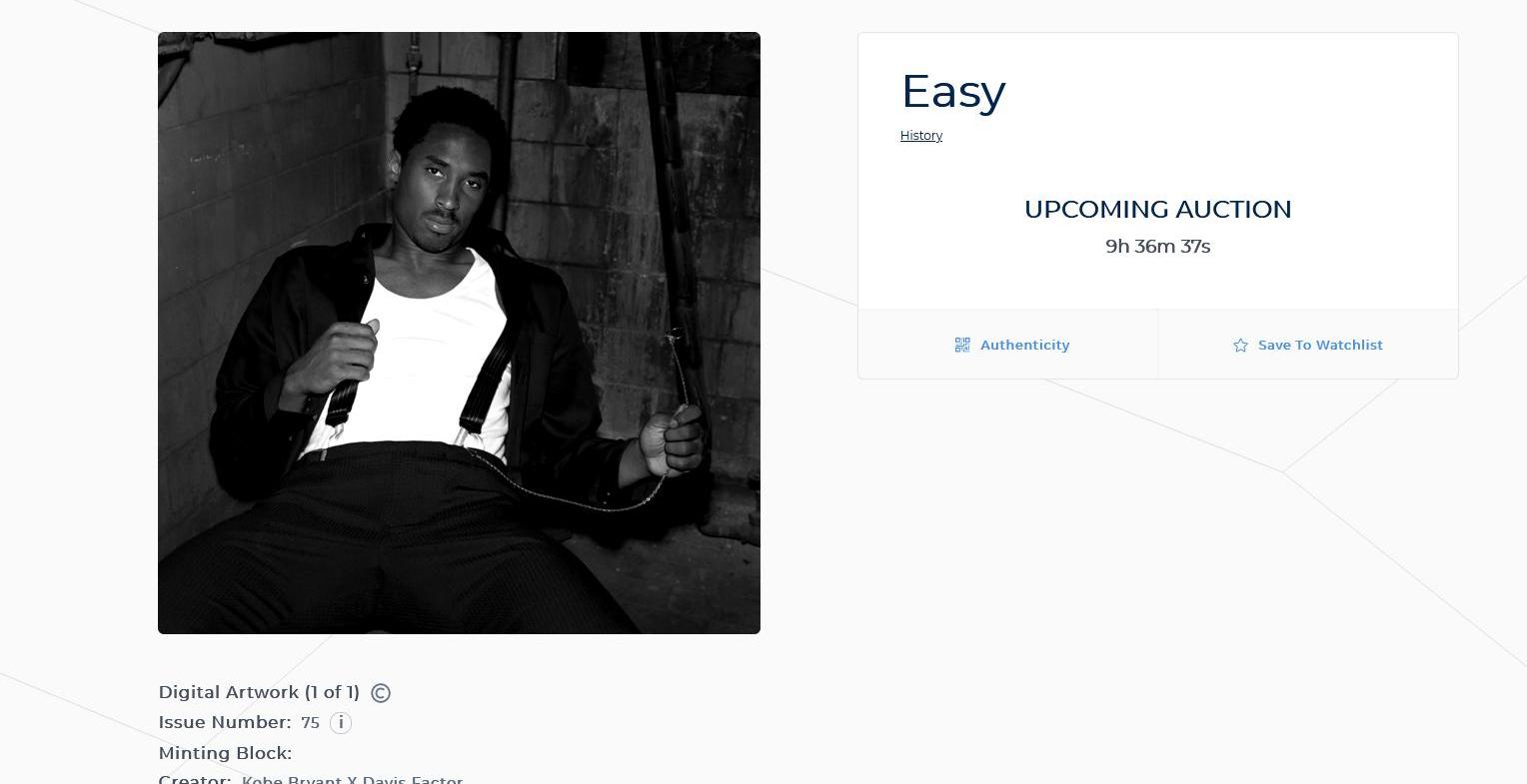Open the History link under Easy
Image resolution: width=1527 pixels, height=784 pixels.
click(x=921, y=136)
